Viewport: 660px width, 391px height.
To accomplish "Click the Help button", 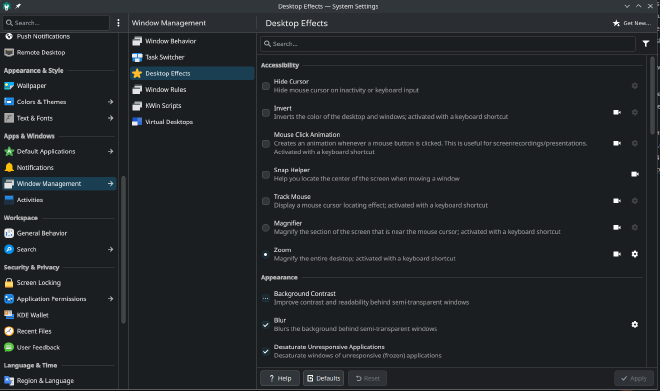I will pyautogui.click(x=280, y=378).
